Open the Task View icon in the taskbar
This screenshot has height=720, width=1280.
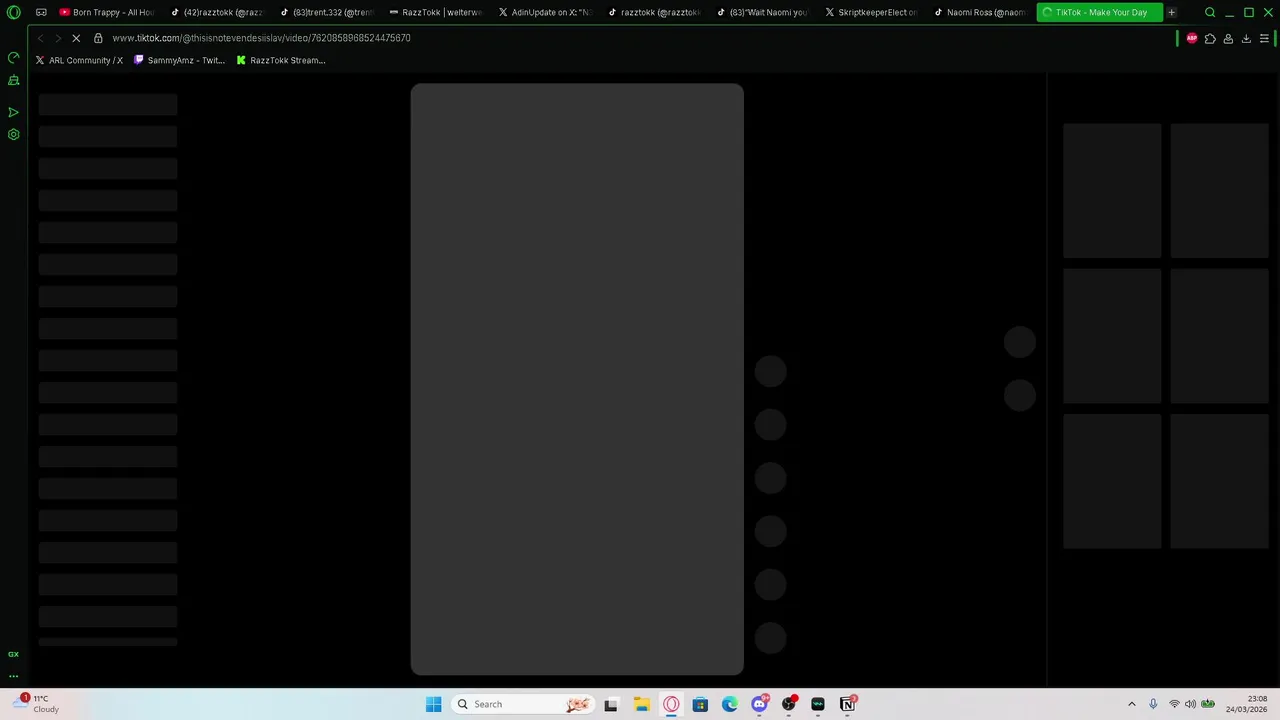tap(611, 704)
